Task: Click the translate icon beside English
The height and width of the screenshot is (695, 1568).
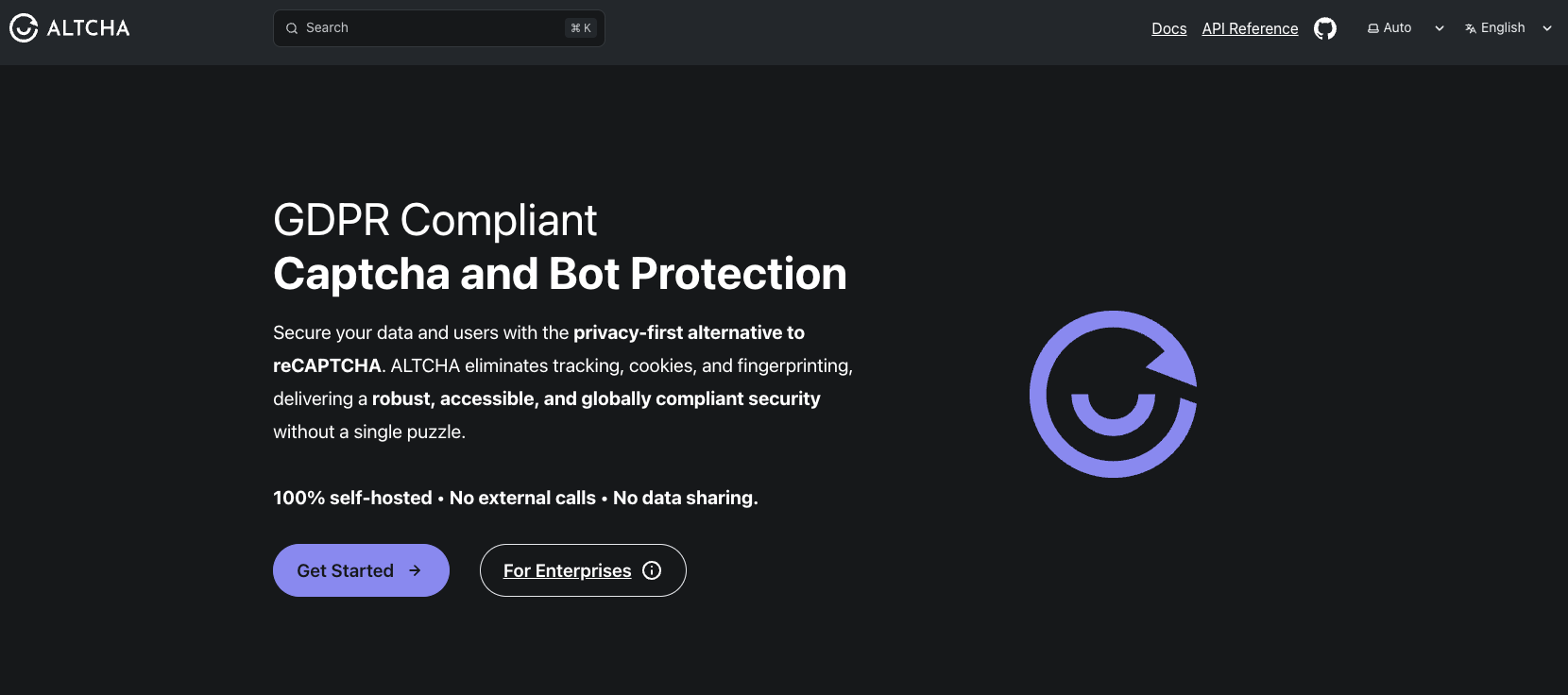Action: (x=1471, y=28)
